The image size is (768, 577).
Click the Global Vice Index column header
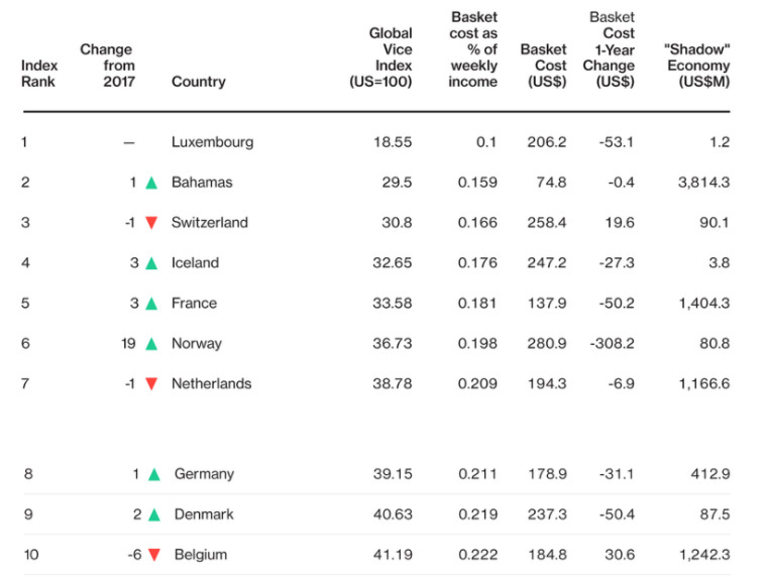[x=380, y=57]
